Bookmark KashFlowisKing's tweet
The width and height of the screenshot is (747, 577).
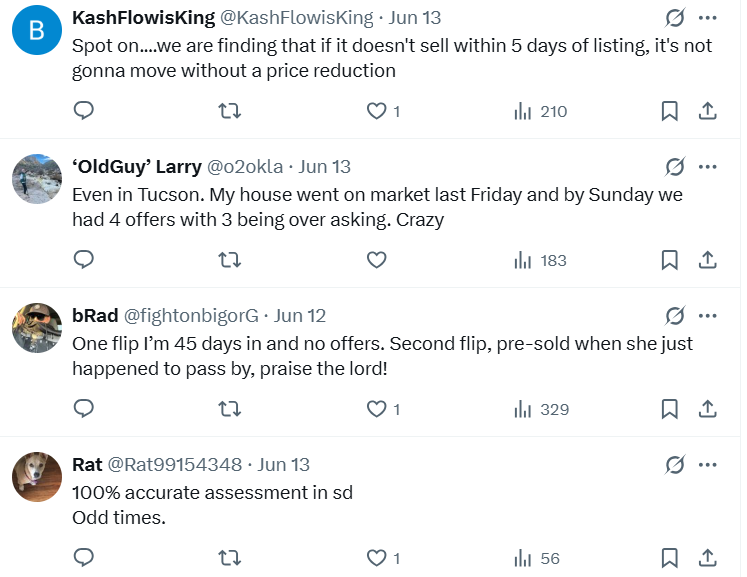tap(669, 111)
